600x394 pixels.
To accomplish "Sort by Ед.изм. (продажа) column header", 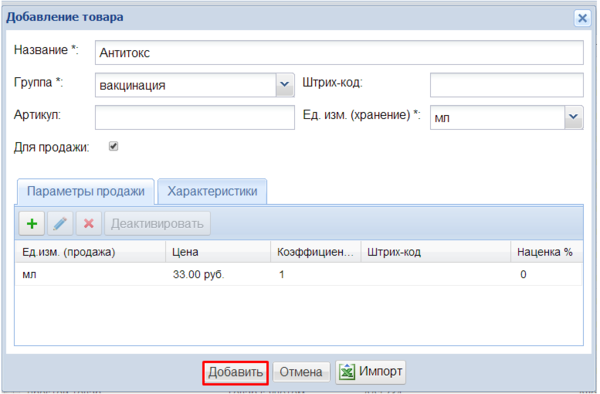I will point(90,252).
